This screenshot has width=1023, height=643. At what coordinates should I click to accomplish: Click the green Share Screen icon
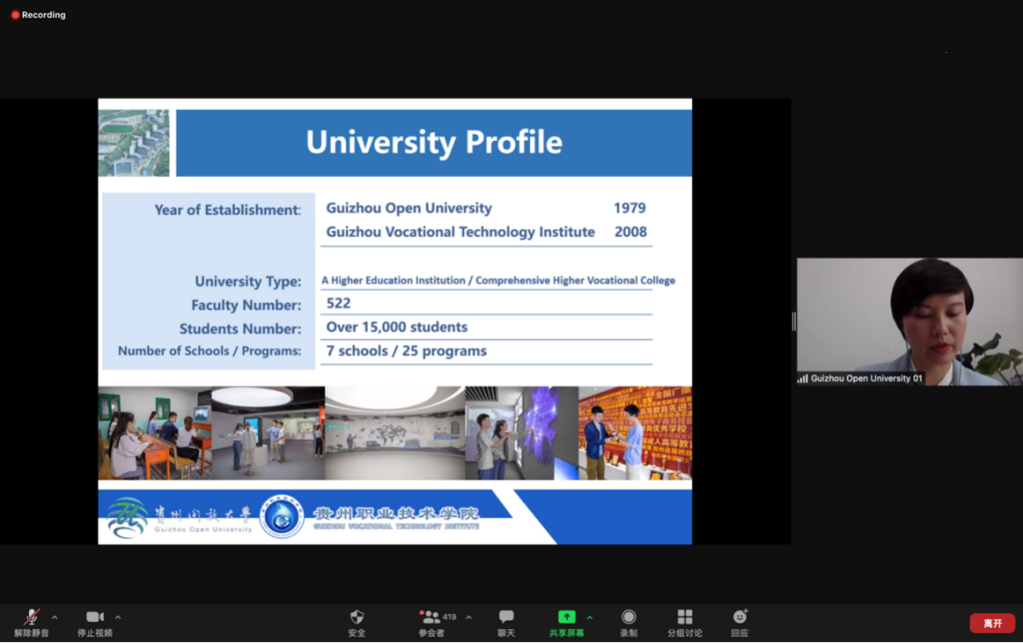click(x=566, y=618)
